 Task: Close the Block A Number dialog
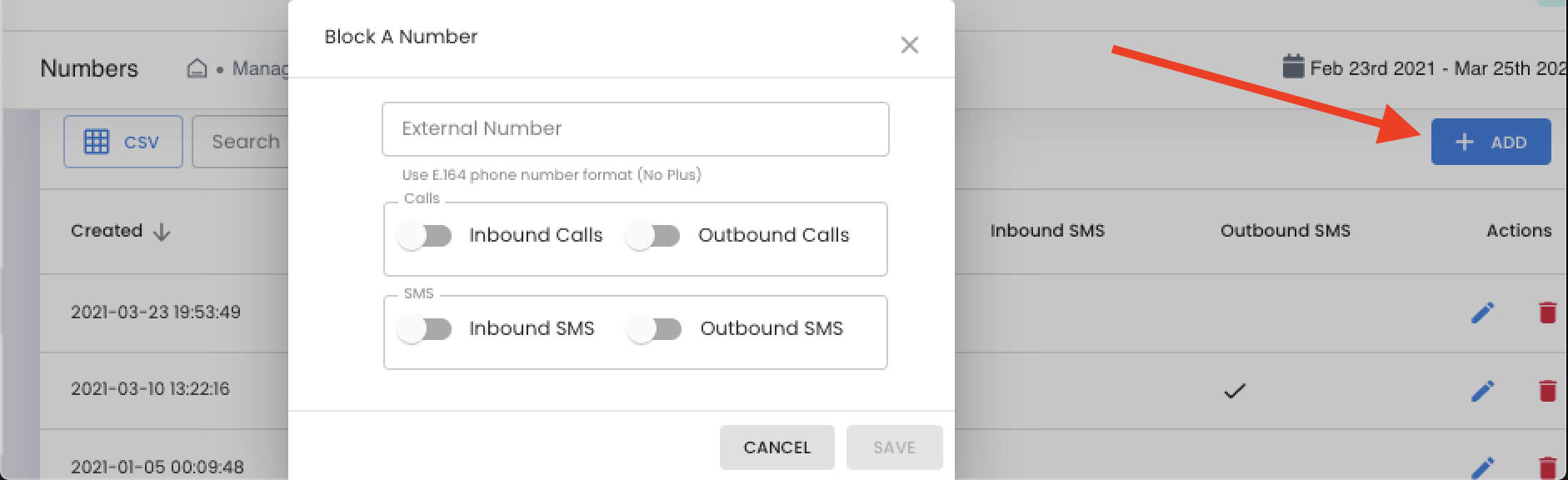909,45
